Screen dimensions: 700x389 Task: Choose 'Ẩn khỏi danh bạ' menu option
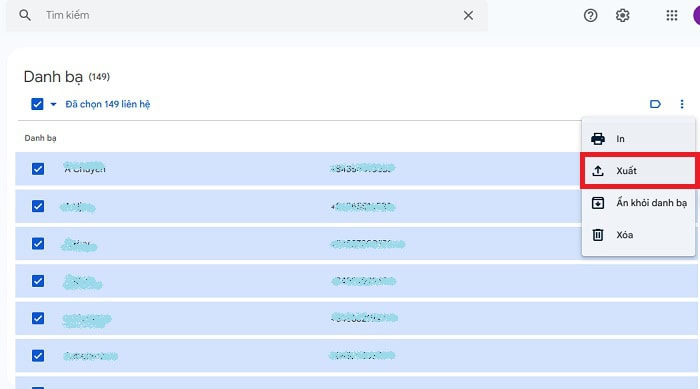[638, 203]
